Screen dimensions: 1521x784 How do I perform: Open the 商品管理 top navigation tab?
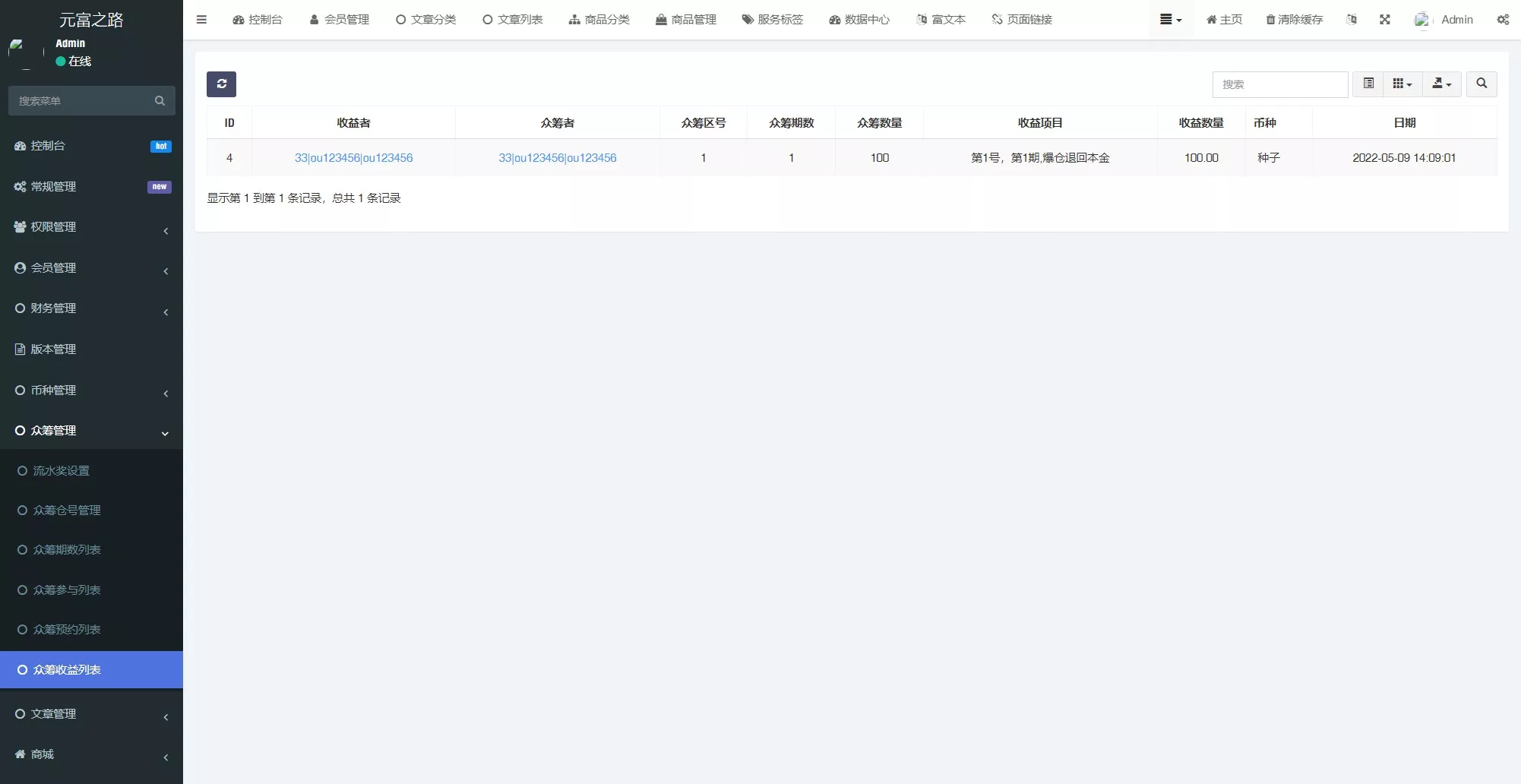pyautogui.click(x=686, y=20)
